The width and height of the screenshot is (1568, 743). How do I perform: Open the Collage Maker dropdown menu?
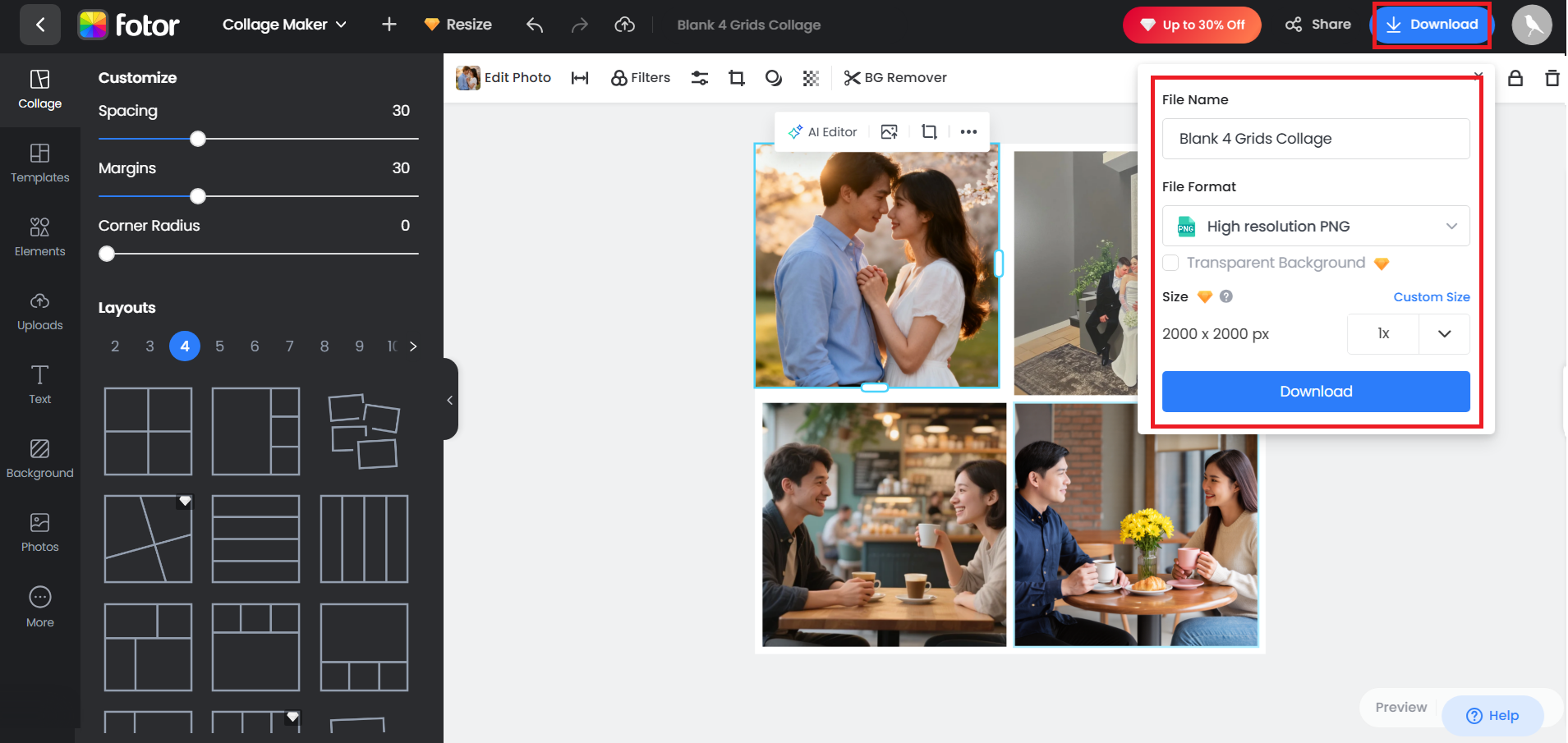pos(284,25)
